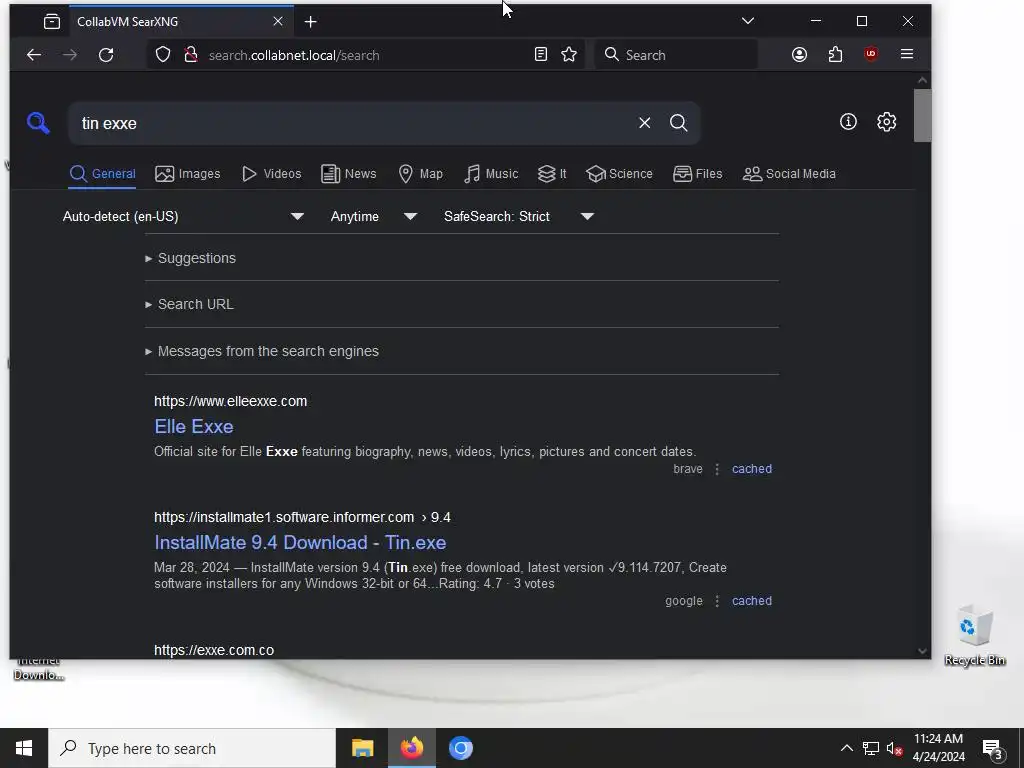Open the list all tabs chevron
Image resolution: width=1024 pixels, height=768 pixels.
pos(748,21)
